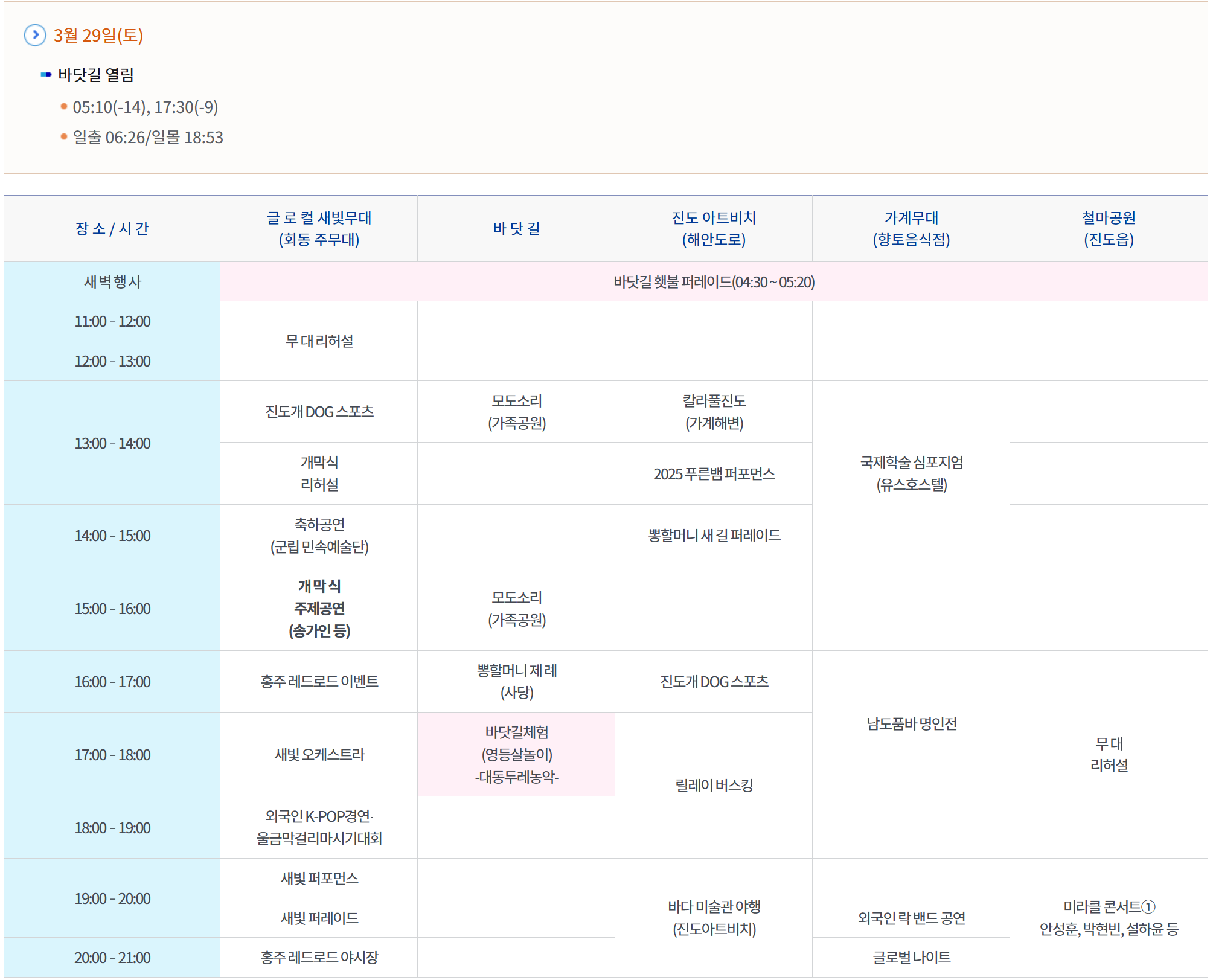Click the 글로벌 나이트 cell
Viewport: 1213px width, 980px height.
[911, 957]
